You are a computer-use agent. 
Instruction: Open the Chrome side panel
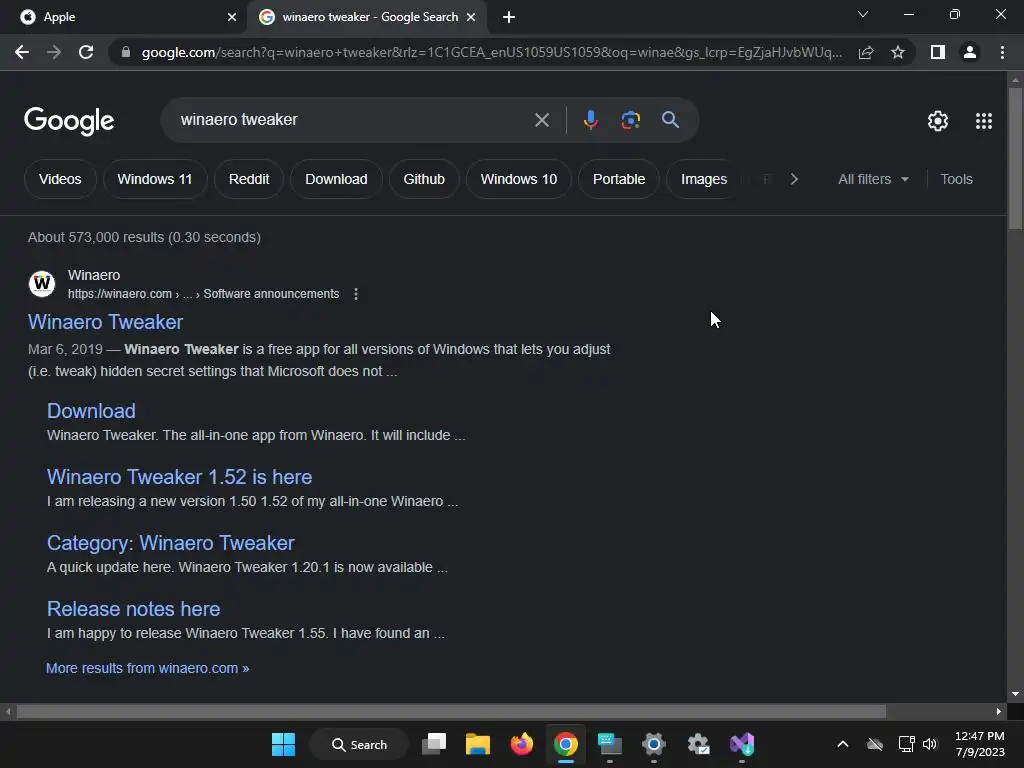click(x=938, y=52)
